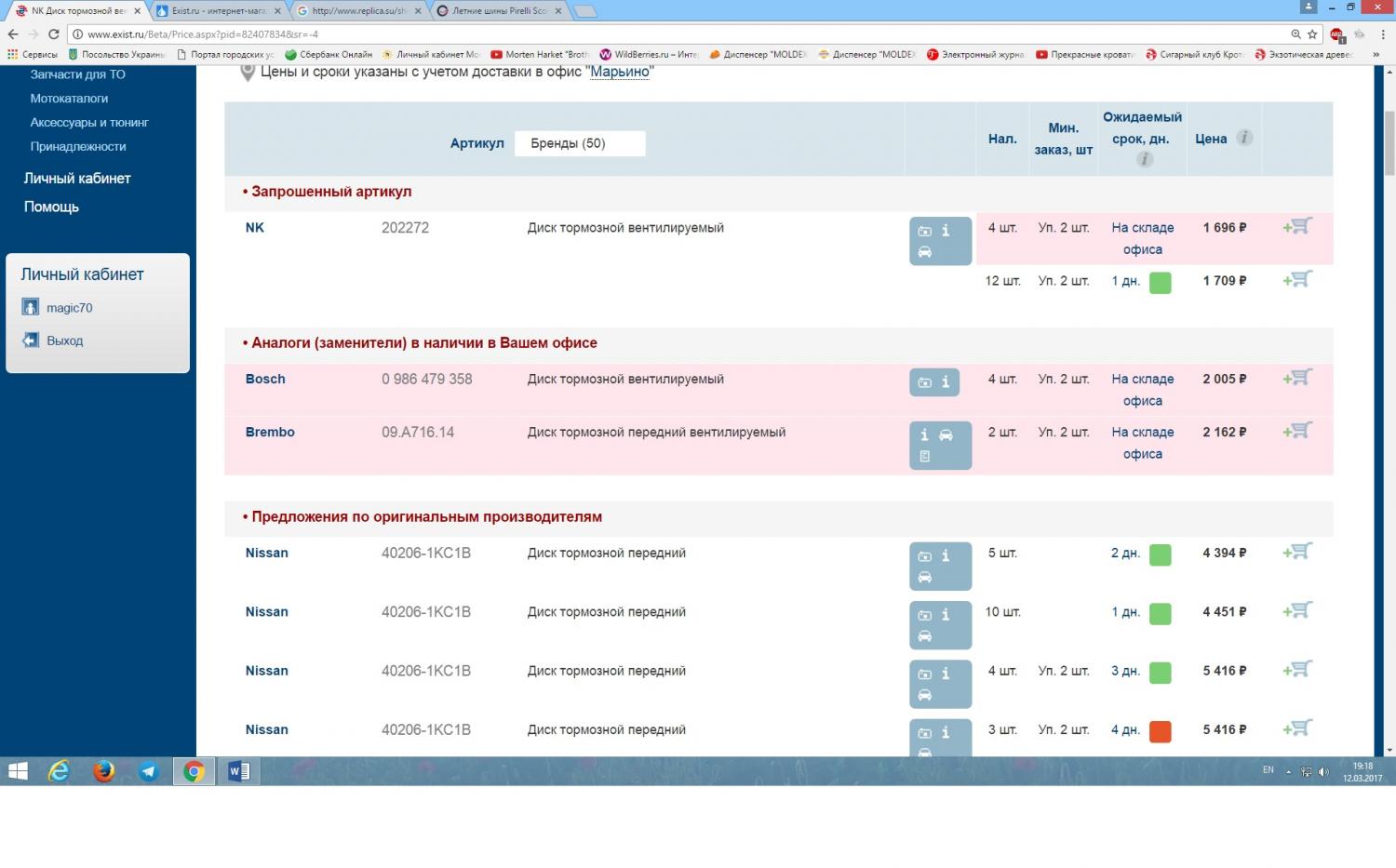Image resolution: width=1396 pixels, height=868 pixels.
Task: Click green indicator in NK 1 дн. row
Action: [x=1161, y=283]
